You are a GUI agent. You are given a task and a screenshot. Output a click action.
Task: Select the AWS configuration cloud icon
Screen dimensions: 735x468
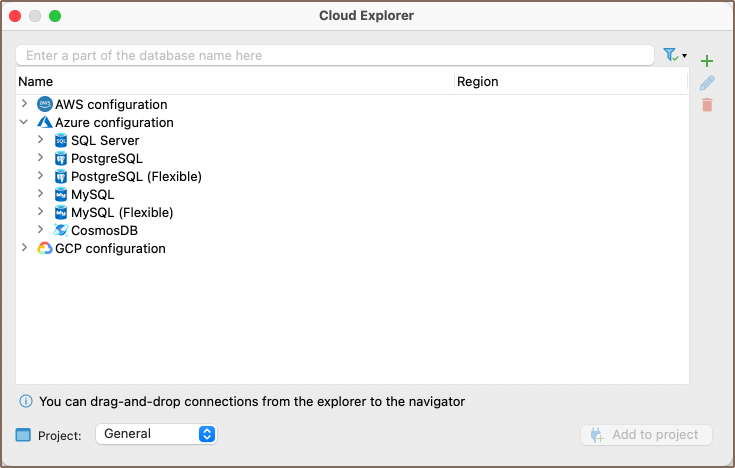click(44, 105)
